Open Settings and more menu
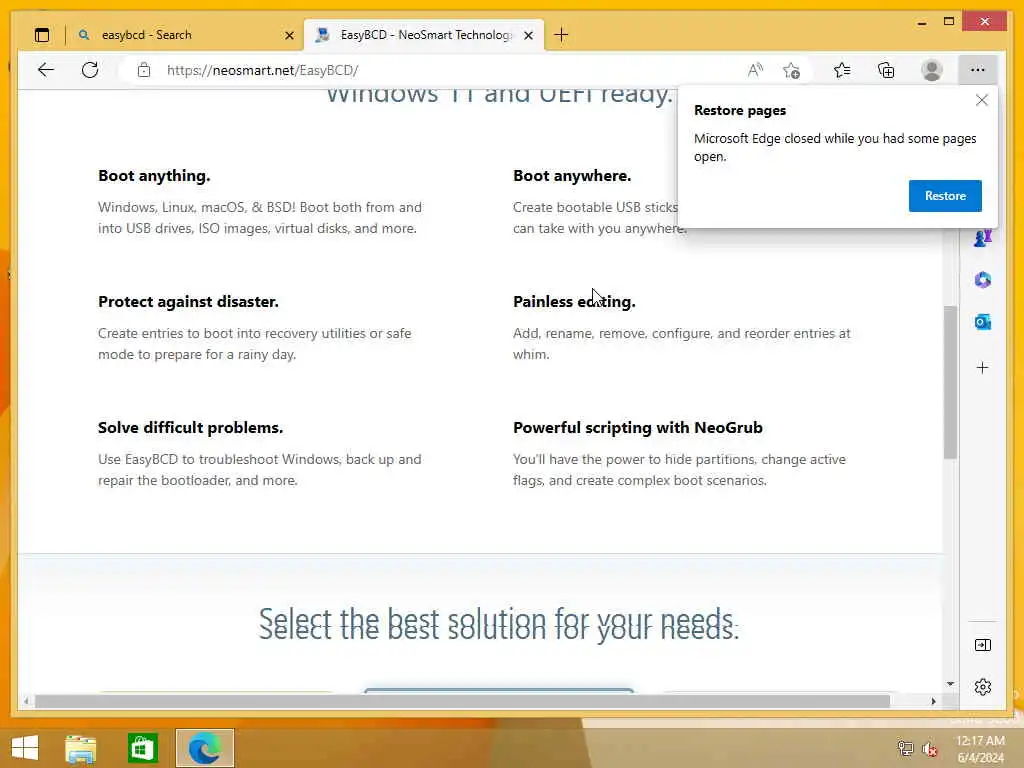Image resolution: width=1024 pixels, height=768 pixels. click(x=977, y=70)
